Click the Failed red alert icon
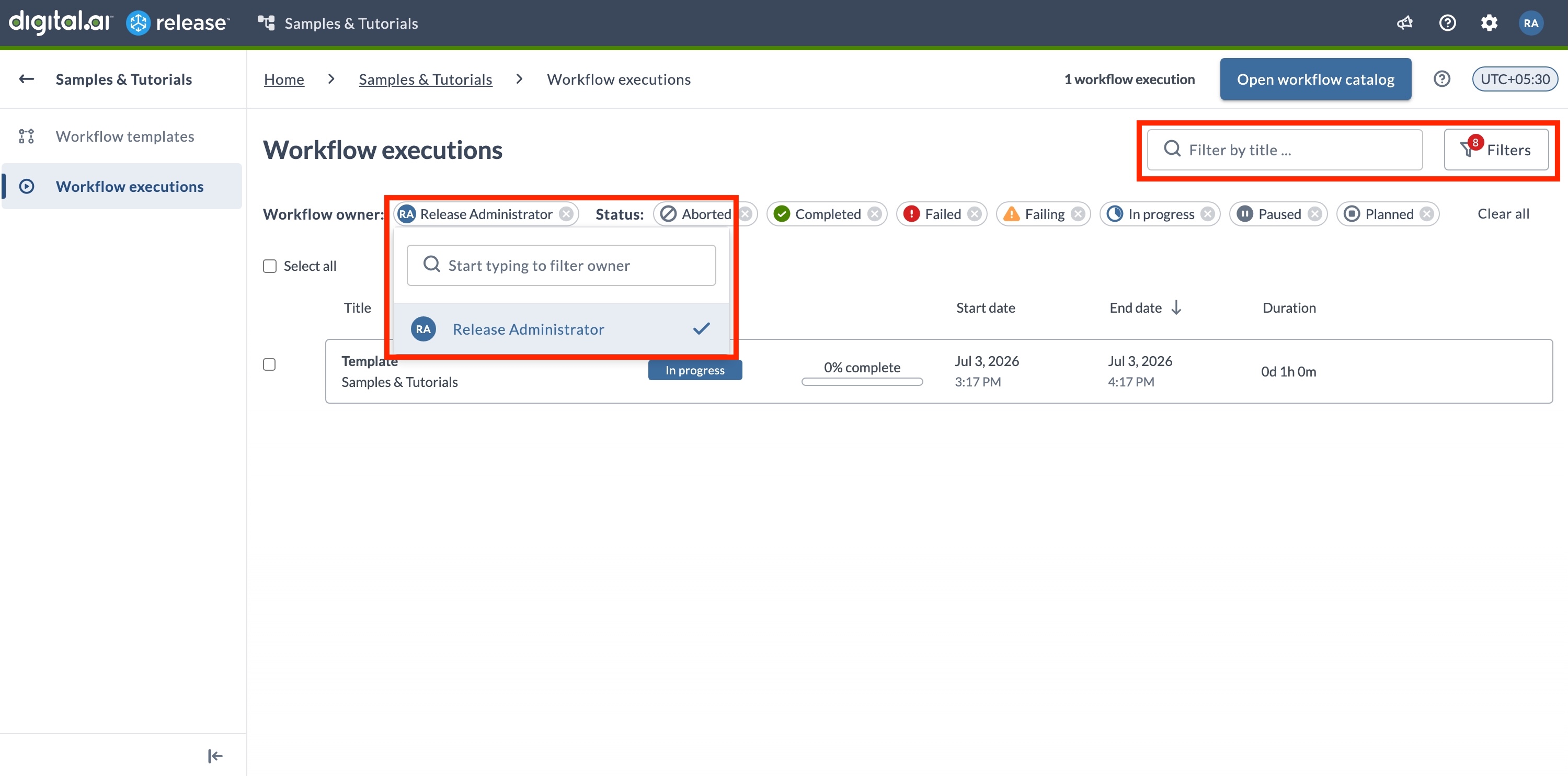 pyautogui.click(x=911, y=214)
